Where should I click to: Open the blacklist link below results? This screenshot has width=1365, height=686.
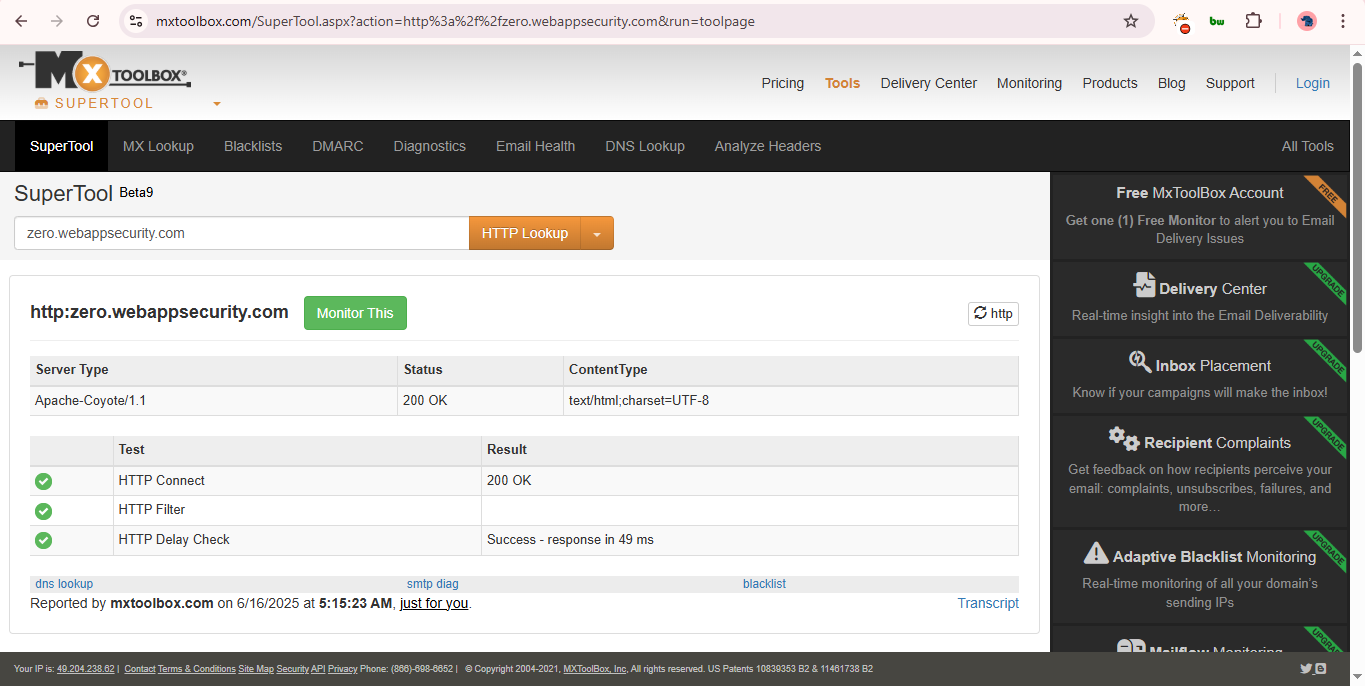[x=765, y=584]
